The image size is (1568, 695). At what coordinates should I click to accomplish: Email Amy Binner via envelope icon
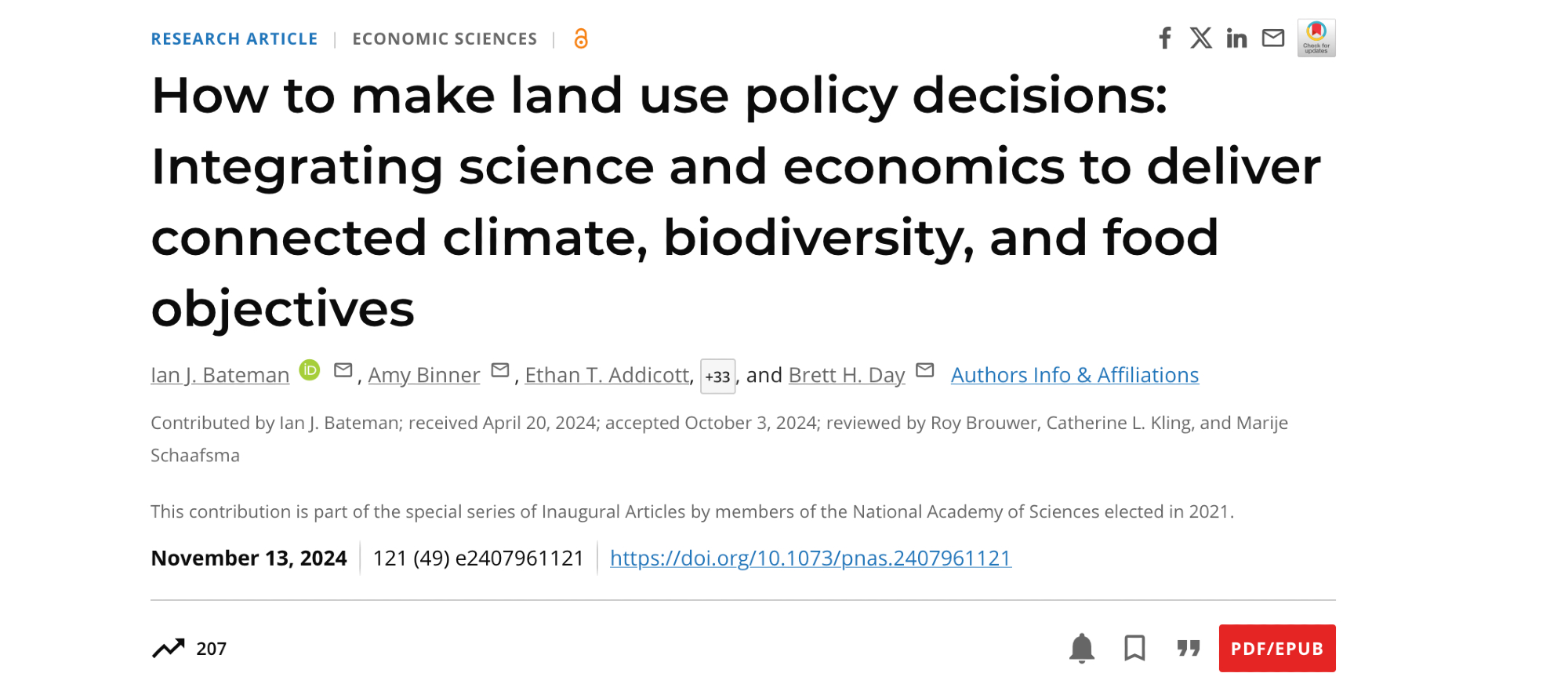(500, 370)
